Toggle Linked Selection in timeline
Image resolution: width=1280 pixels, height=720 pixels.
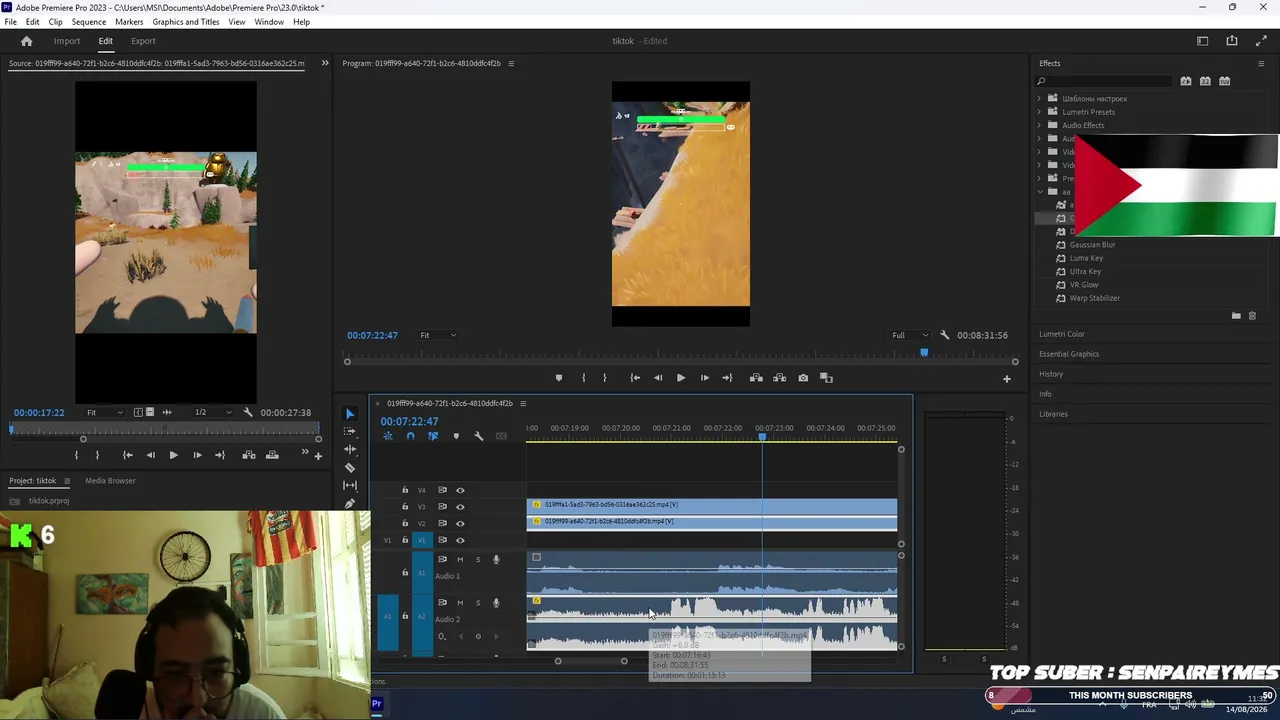[433, 436]
